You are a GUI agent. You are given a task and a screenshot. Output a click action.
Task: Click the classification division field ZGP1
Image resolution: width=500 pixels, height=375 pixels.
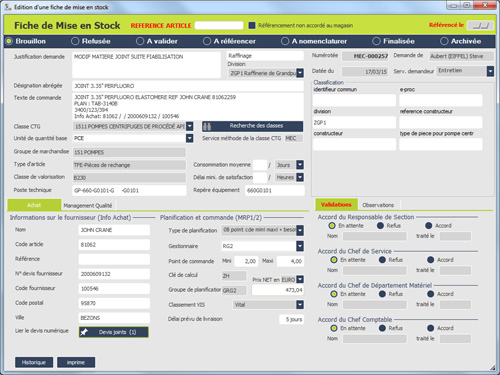[354, 122]
